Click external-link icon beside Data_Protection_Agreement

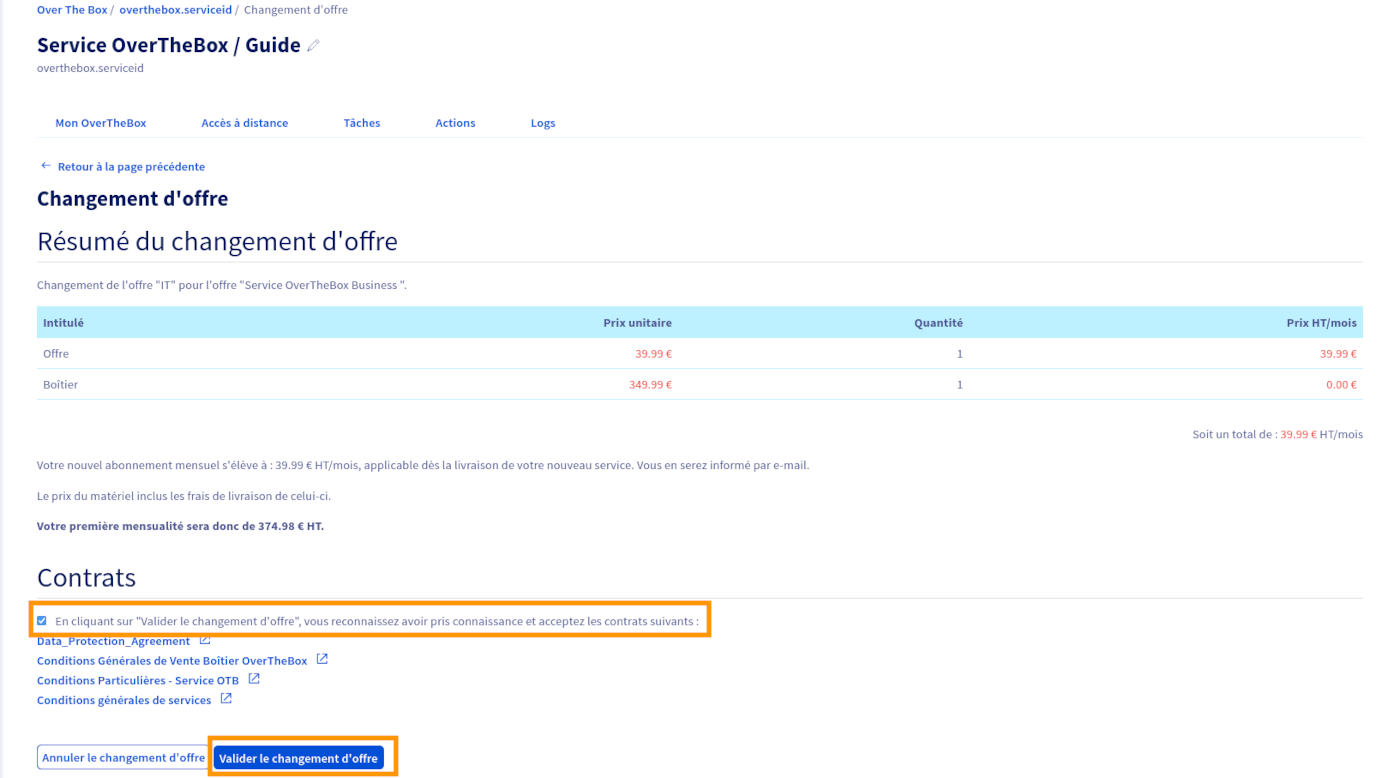pyautogui.click(x=205, y=641)
